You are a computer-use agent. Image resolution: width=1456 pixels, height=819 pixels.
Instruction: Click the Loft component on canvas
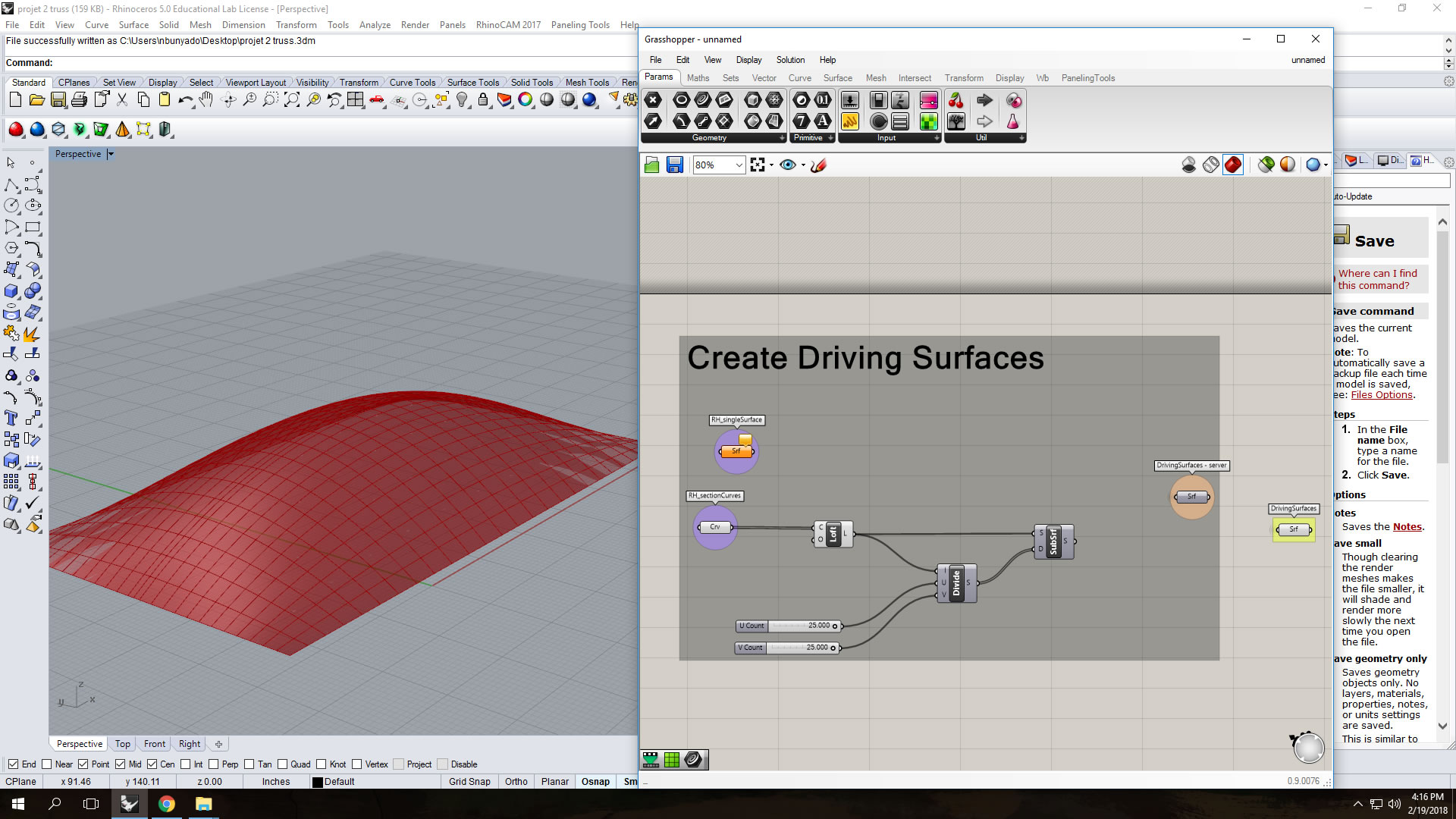pyautogui.click(x=833, y=534)
